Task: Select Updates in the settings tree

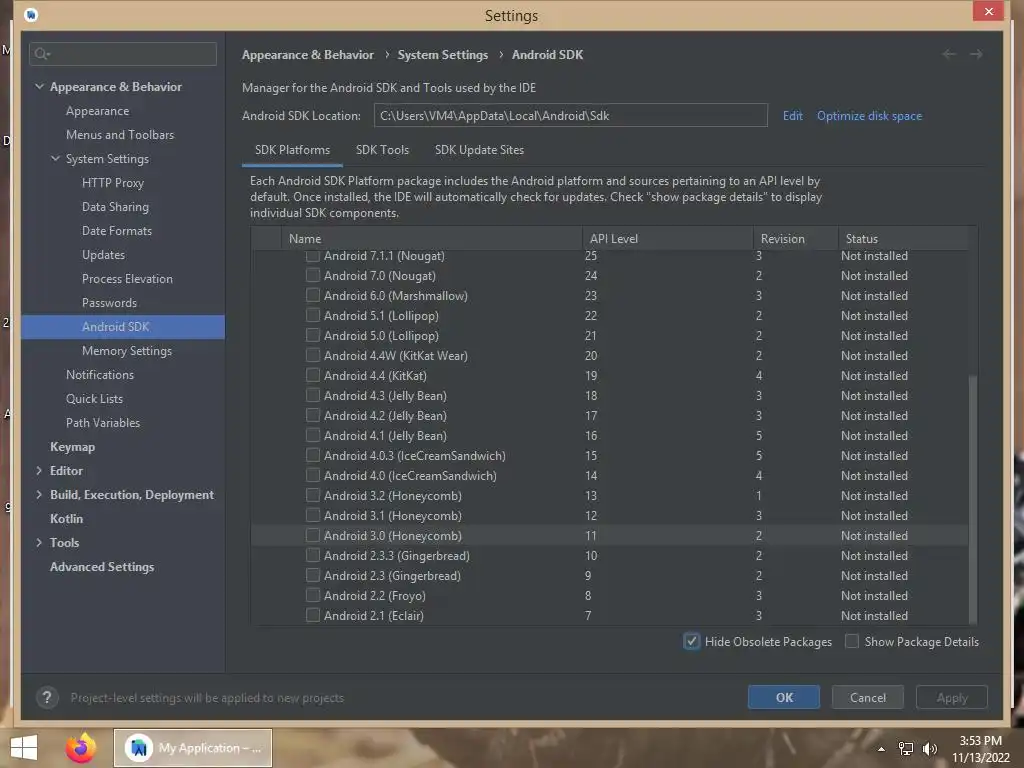Action: [x=103, y=255]
